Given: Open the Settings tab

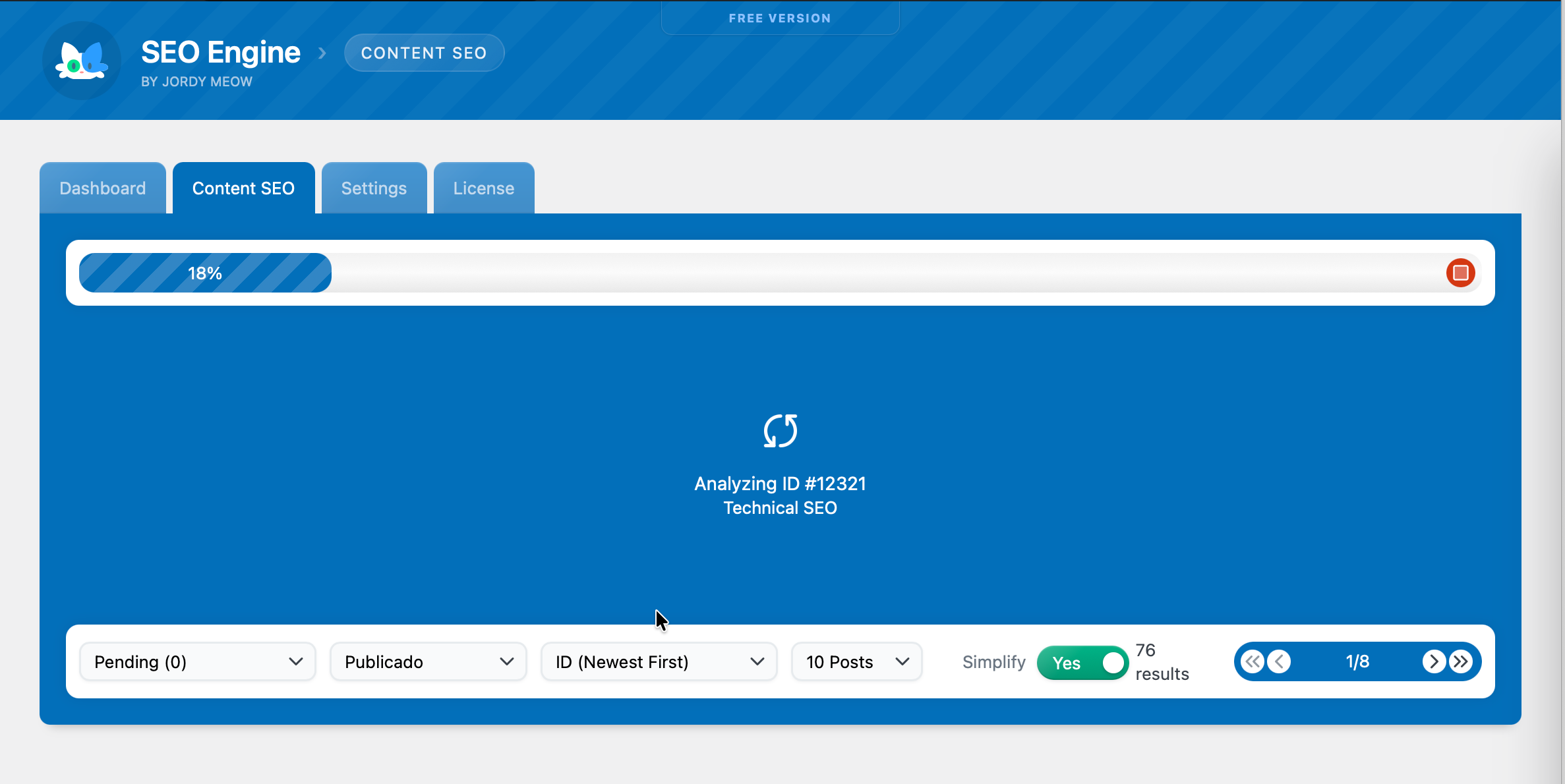Looking at the screenshot, I should [x=374, y=188].
